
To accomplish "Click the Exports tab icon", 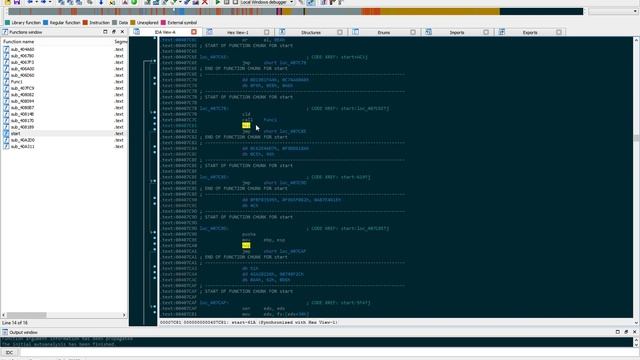I will click(x=502, y=32).
